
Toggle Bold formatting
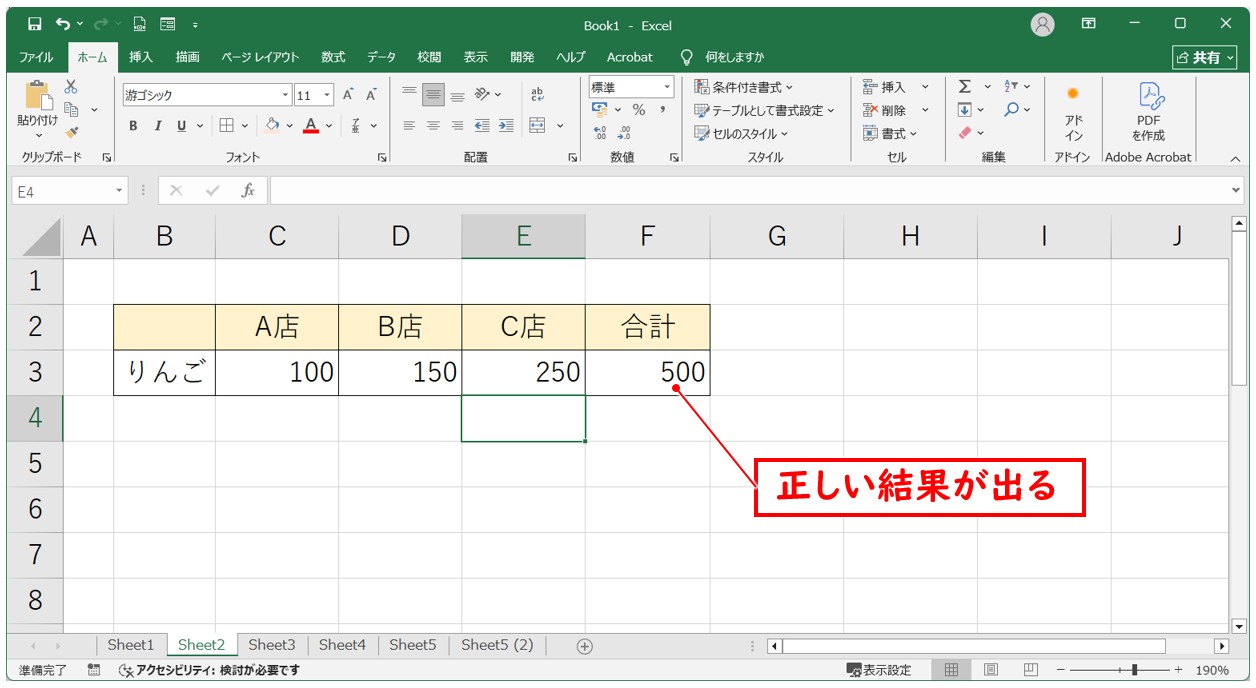tap(133, 126)
